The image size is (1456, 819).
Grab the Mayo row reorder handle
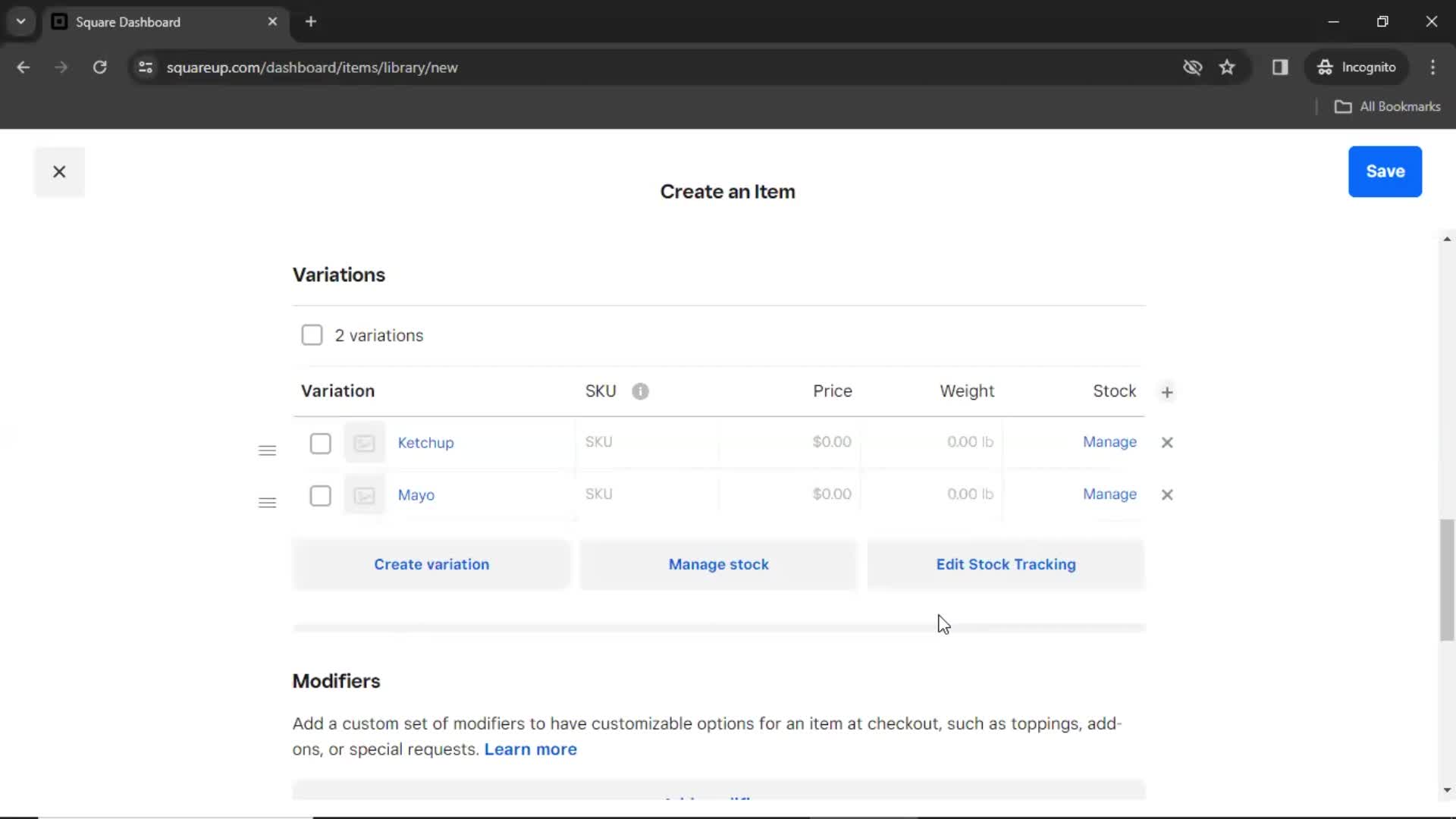coord(267,503)
